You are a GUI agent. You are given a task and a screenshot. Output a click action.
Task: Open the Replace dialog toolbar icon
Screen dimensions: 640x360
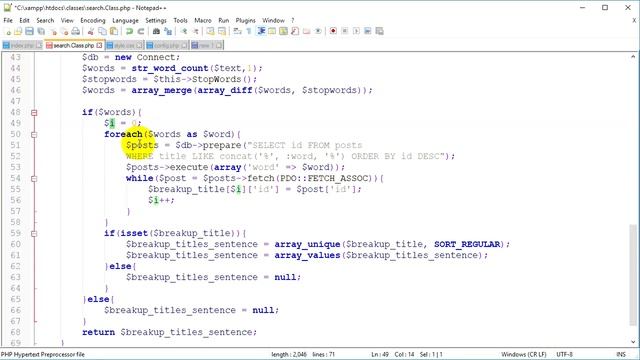point(168,31)
